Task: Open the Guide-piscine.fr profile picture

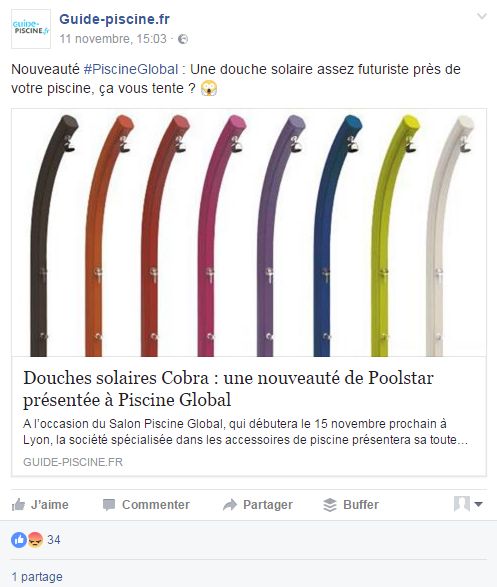Action: [31, 29]
